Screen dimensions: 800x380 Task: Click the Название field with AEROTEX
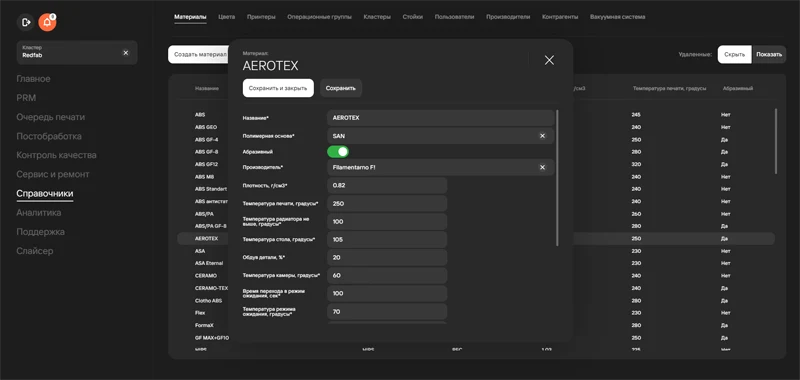coord(440,118)
